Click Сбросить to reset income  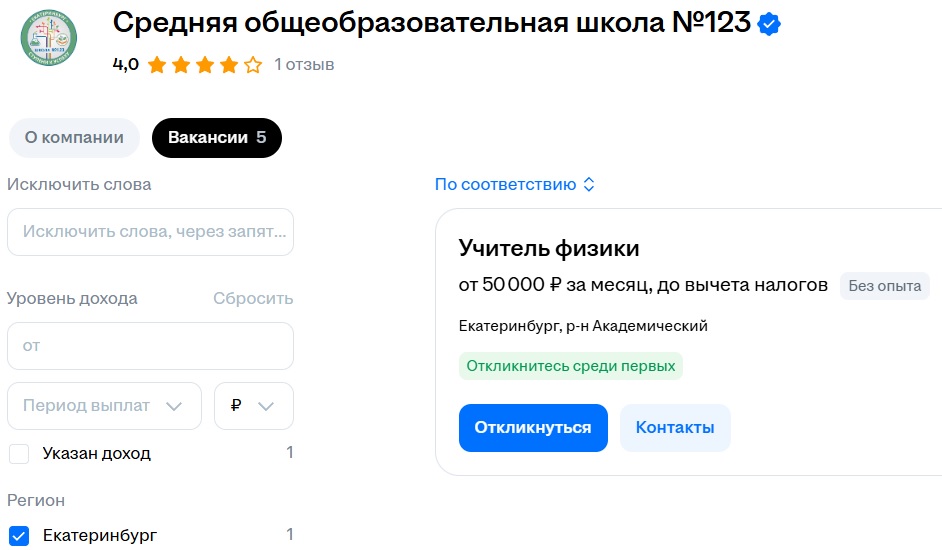[253, 299]
